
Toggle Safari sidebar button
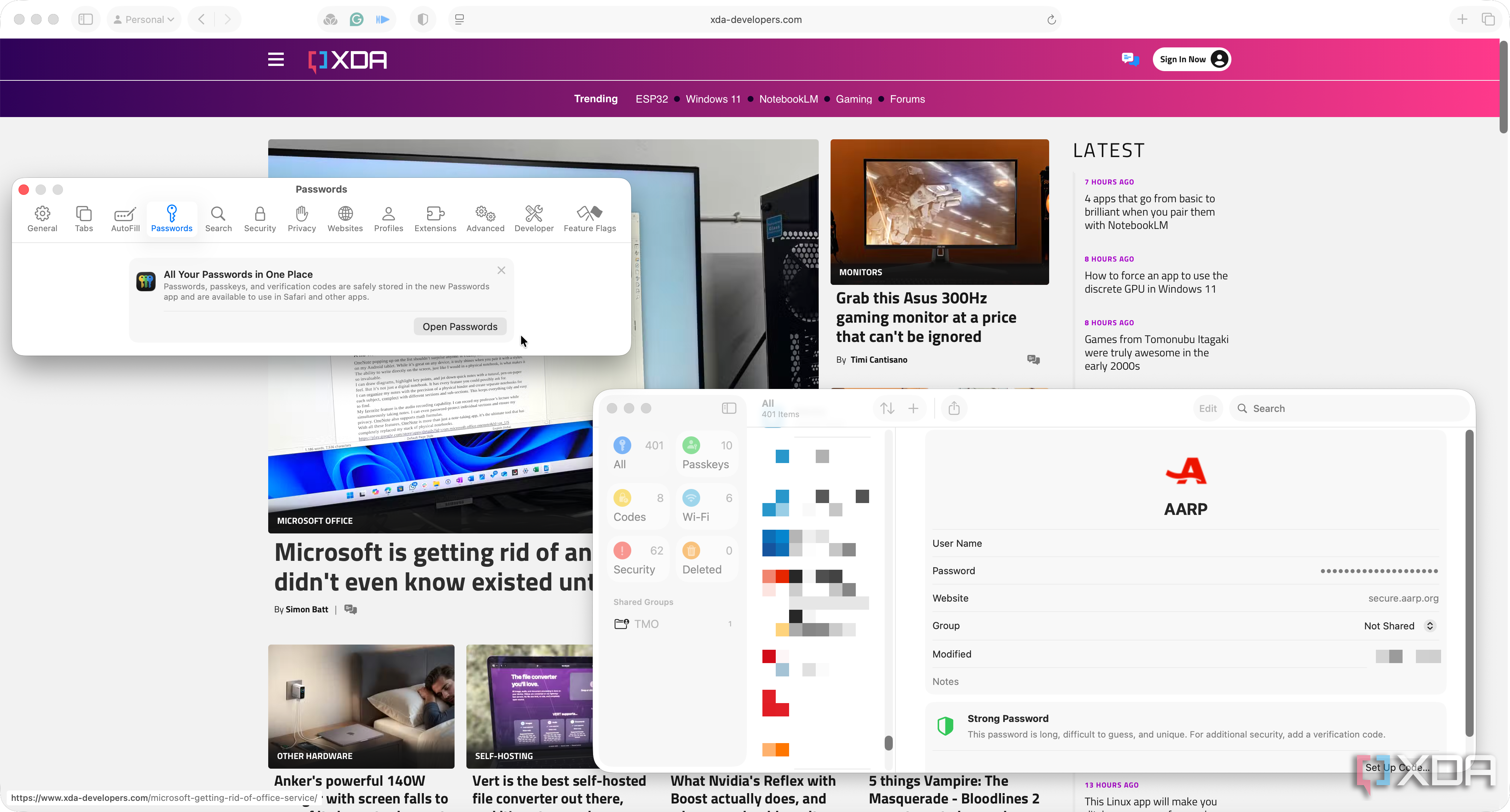pos(86,19)
